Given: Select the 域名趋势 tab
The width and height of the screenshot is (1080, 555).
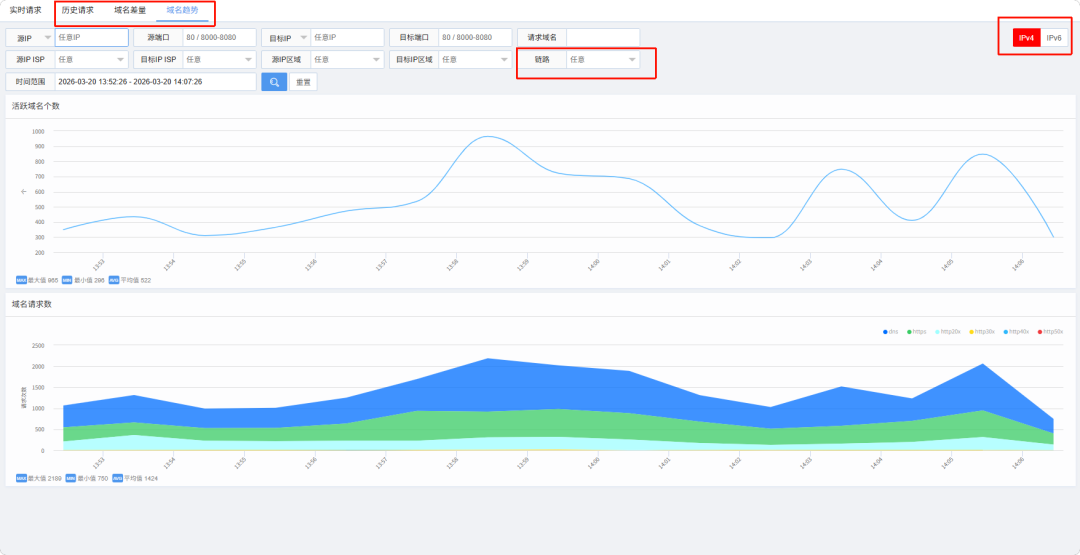Looking at the screenshot, I should pos(183,10).
